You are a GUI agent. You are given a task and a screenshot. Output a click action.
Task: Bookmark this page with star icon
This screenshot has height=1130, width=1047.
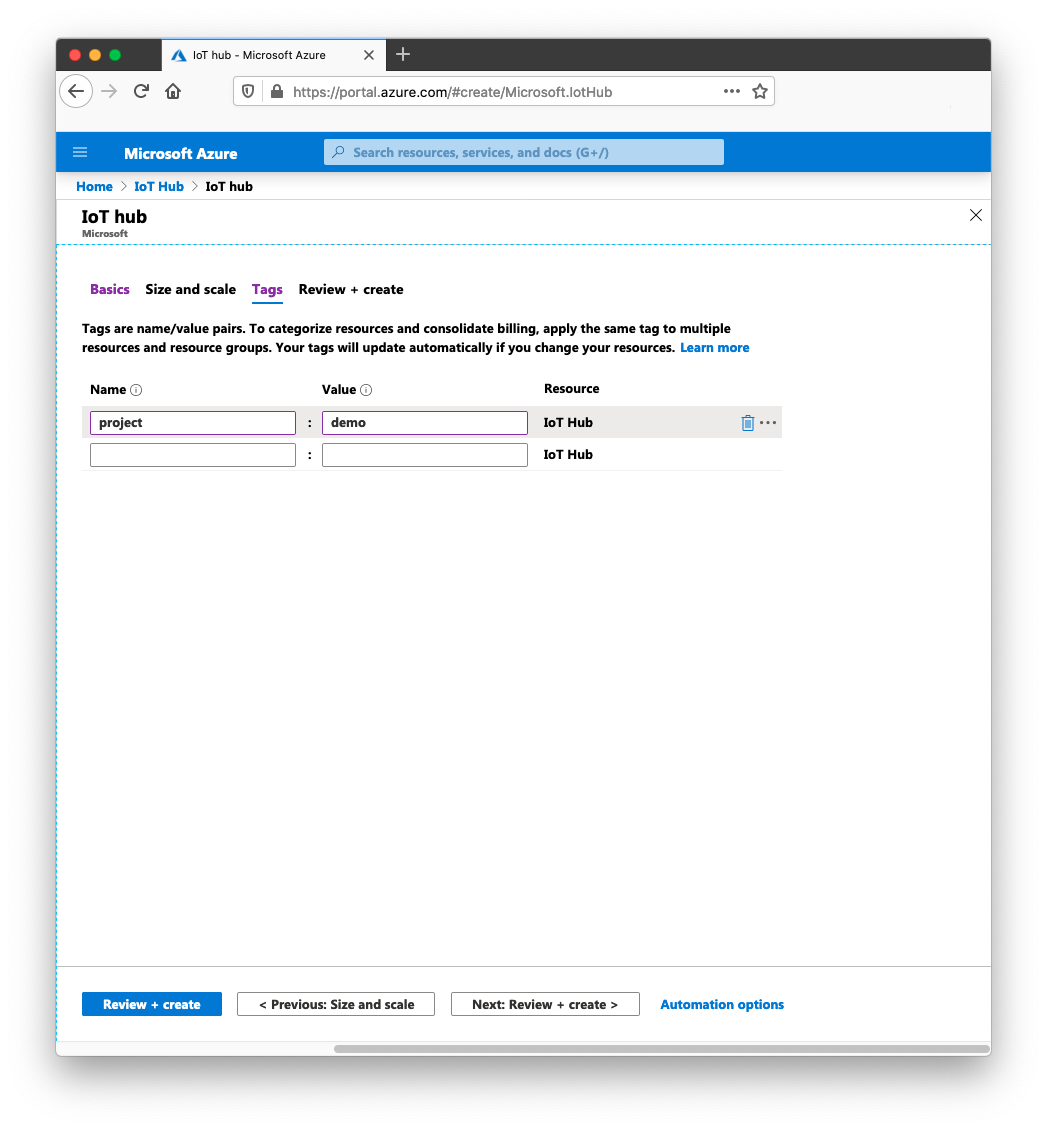pos(759,92)
